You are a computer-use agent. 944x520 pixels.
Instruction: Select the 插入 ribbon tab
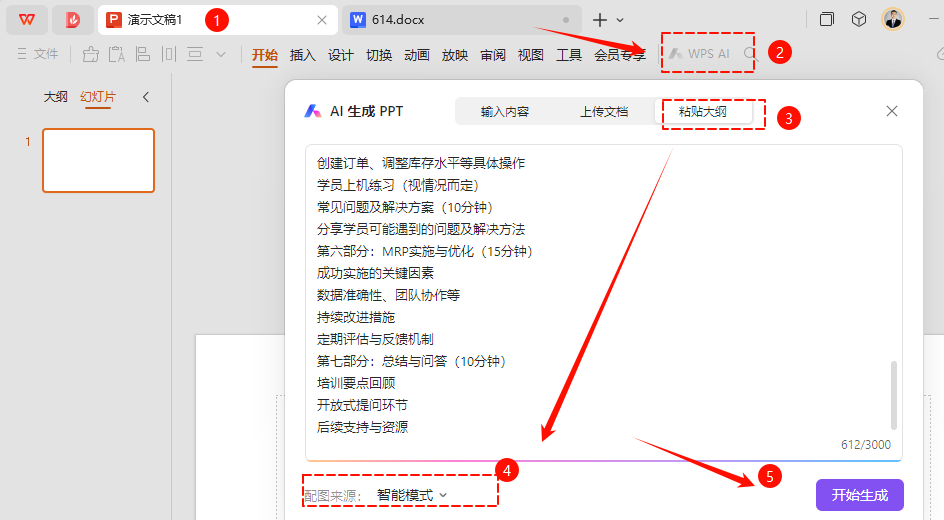click(302, 55)
